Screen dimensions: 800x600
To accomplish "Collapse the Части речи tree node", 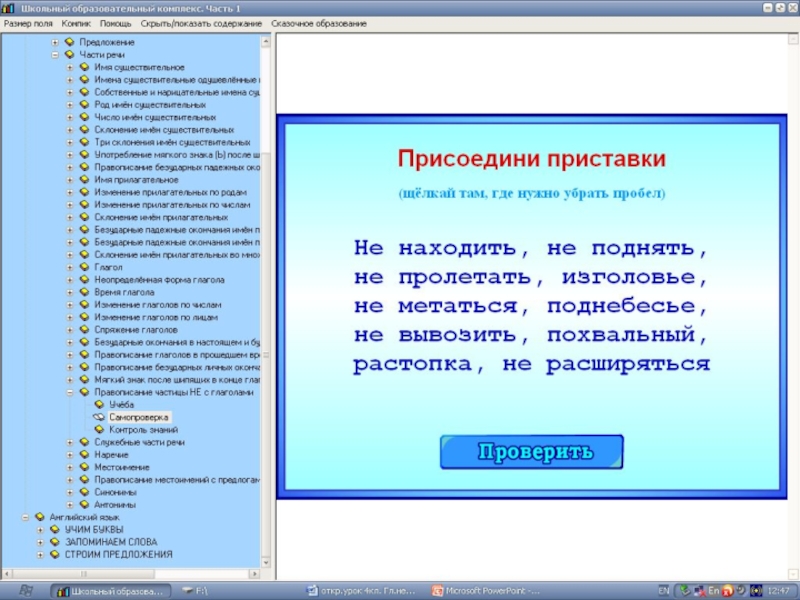I will click(x=55, y=55).
